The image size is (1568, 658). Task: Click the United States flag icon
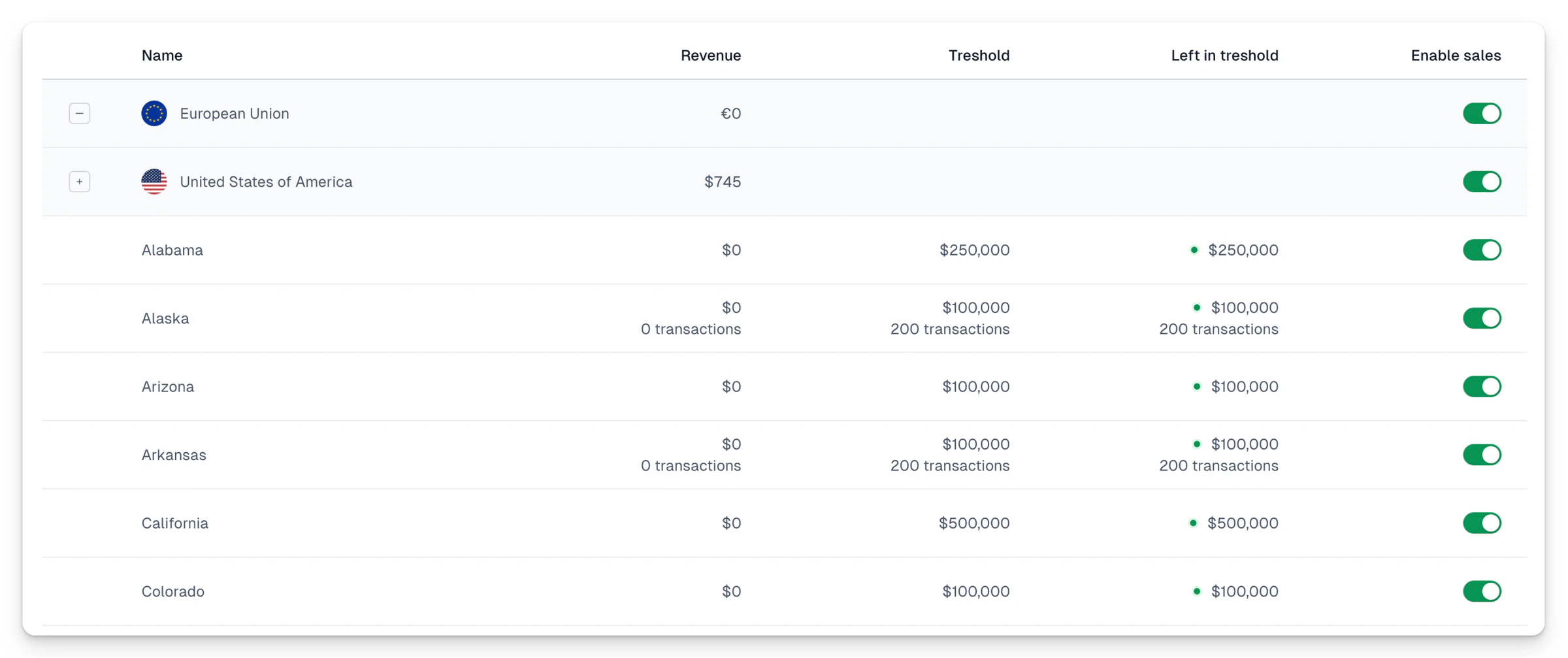[154, 182]
